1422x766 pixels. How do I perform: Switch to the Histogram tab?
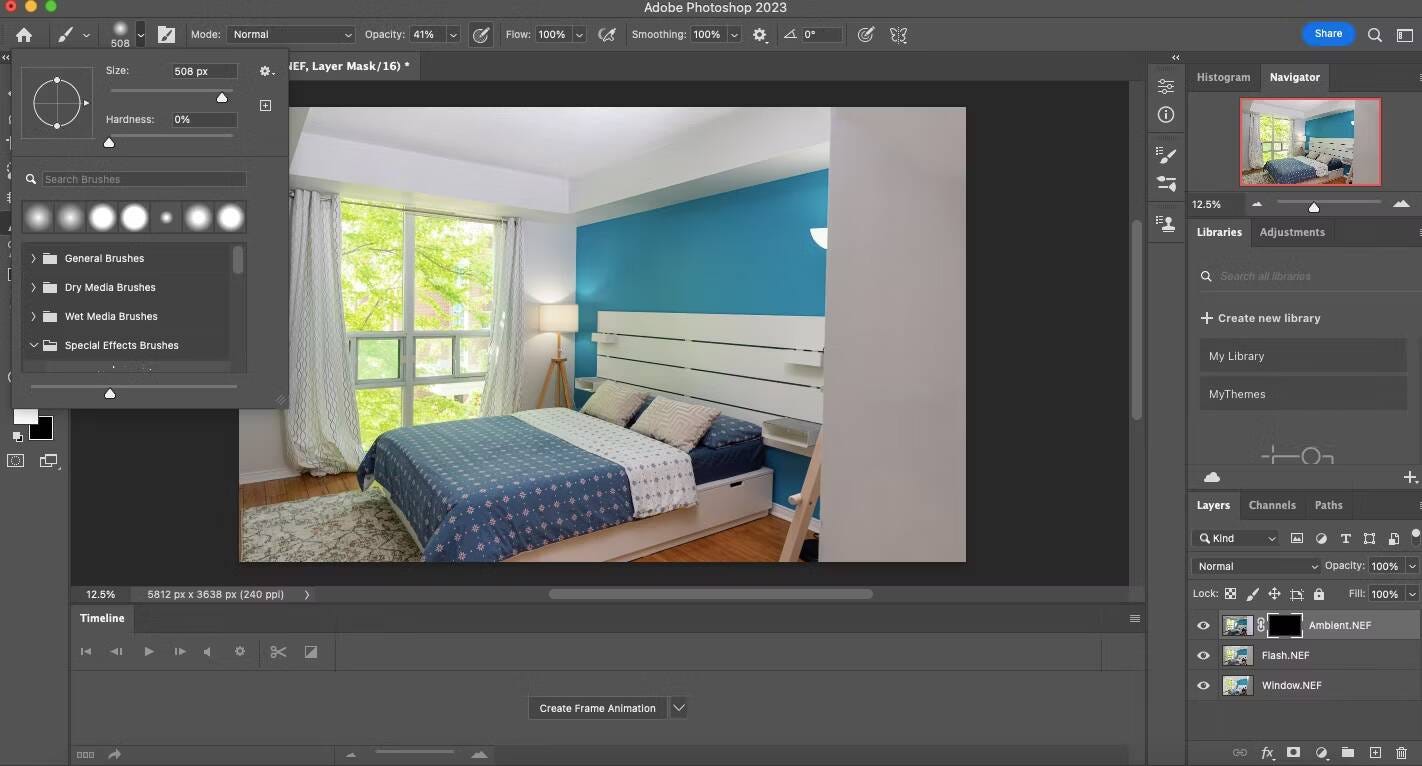(1223, 77)
